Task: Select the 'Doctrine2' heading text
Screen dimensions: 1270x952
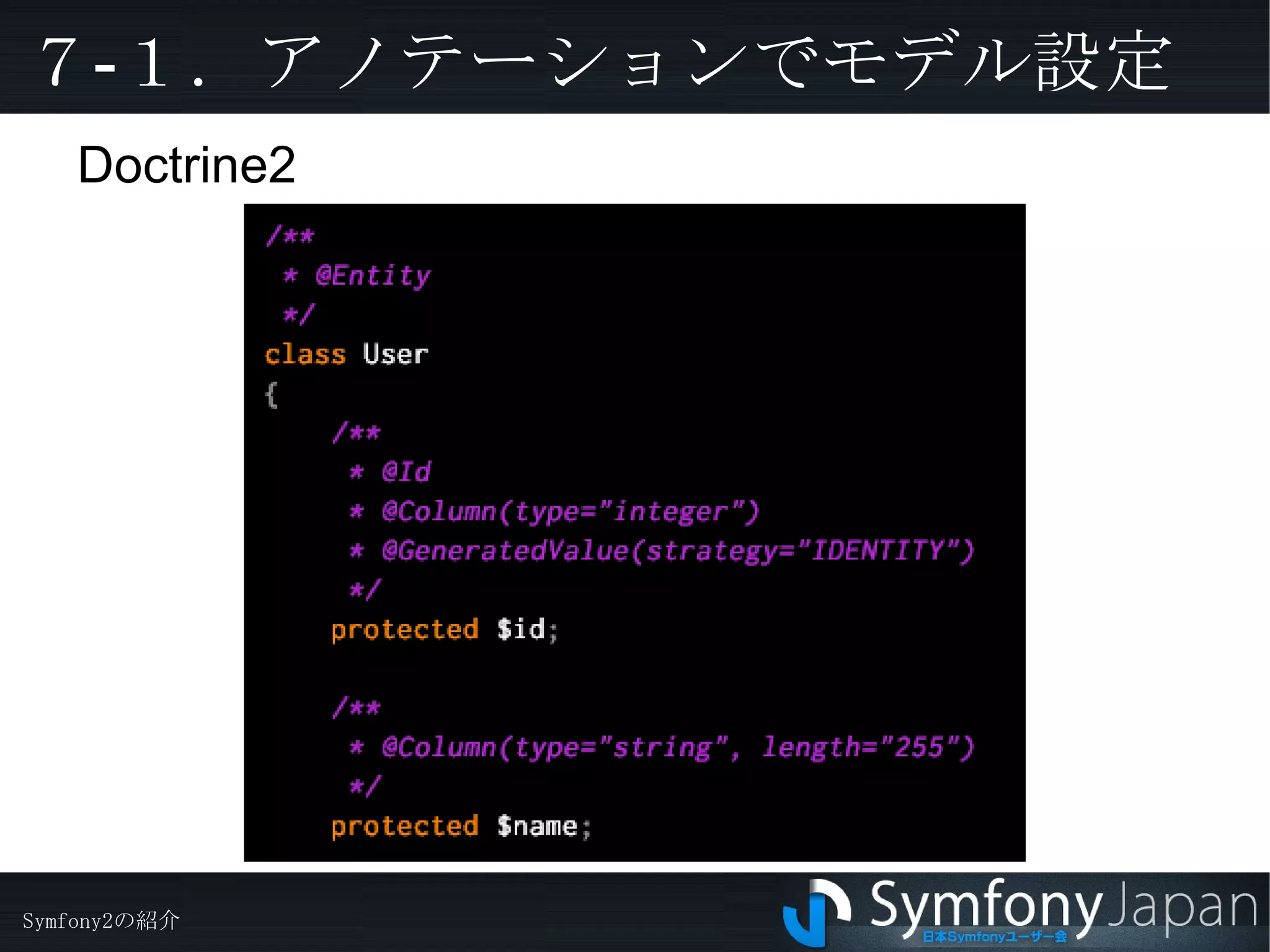Action: 187,164
